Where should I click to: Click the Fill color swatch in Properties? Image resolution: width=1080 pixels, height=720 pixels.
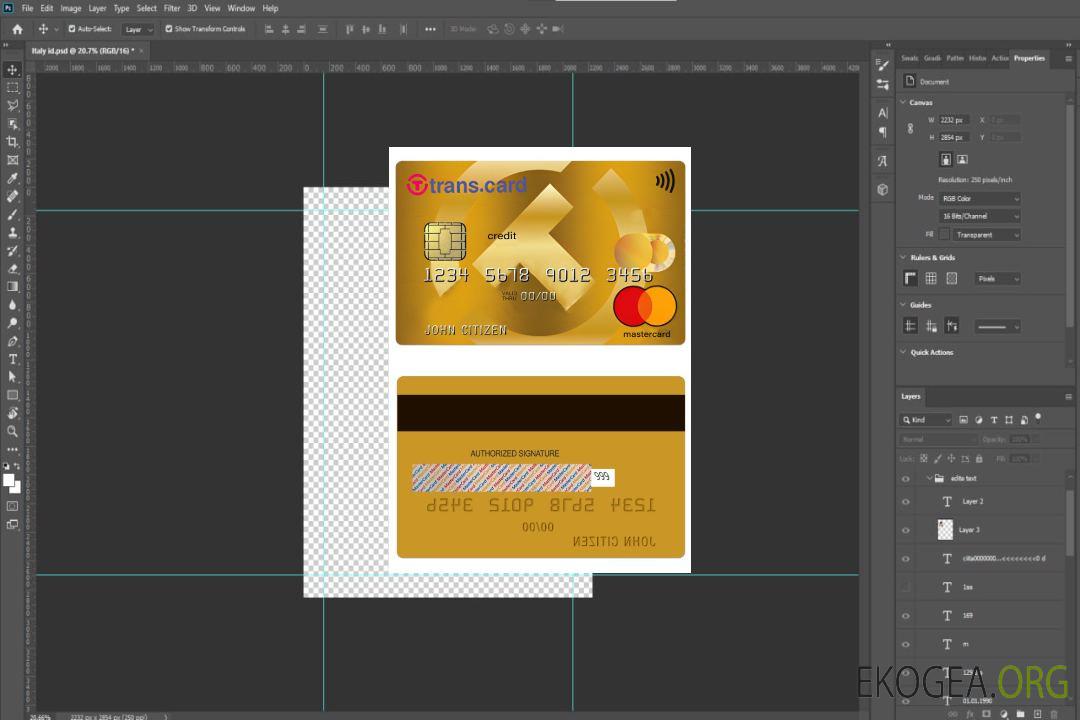[x=944, y=235]
